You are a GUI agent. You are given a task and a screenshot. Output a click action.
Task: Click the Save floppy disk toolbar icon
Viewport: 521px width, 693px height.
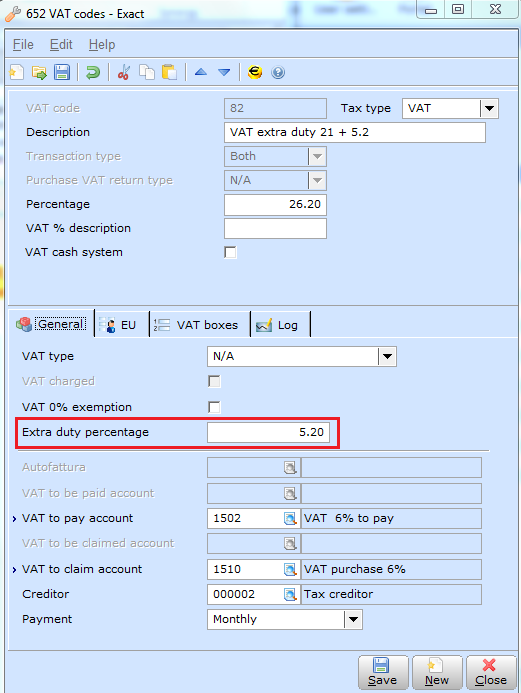pyautogui.click(x=62, y=72)
